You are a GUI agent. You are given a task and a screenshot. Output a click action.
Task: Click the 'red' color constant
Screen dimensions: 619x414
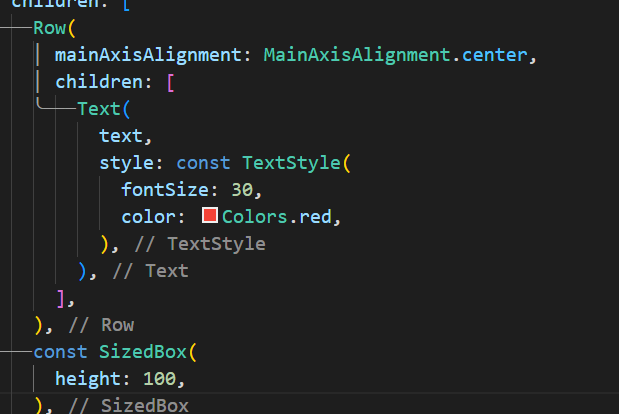tap(315, 217)
